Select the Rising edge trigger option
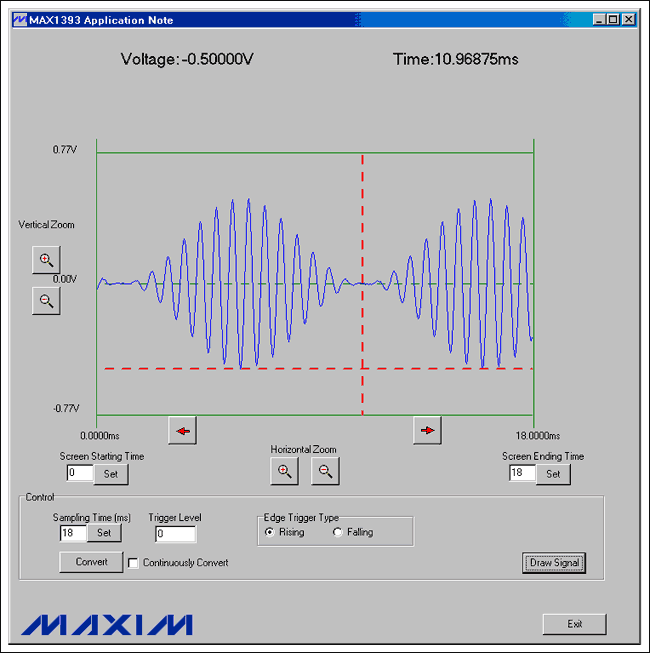Viewport: 650px width, 653px height. pyautogui.click(x=269, y=532)
